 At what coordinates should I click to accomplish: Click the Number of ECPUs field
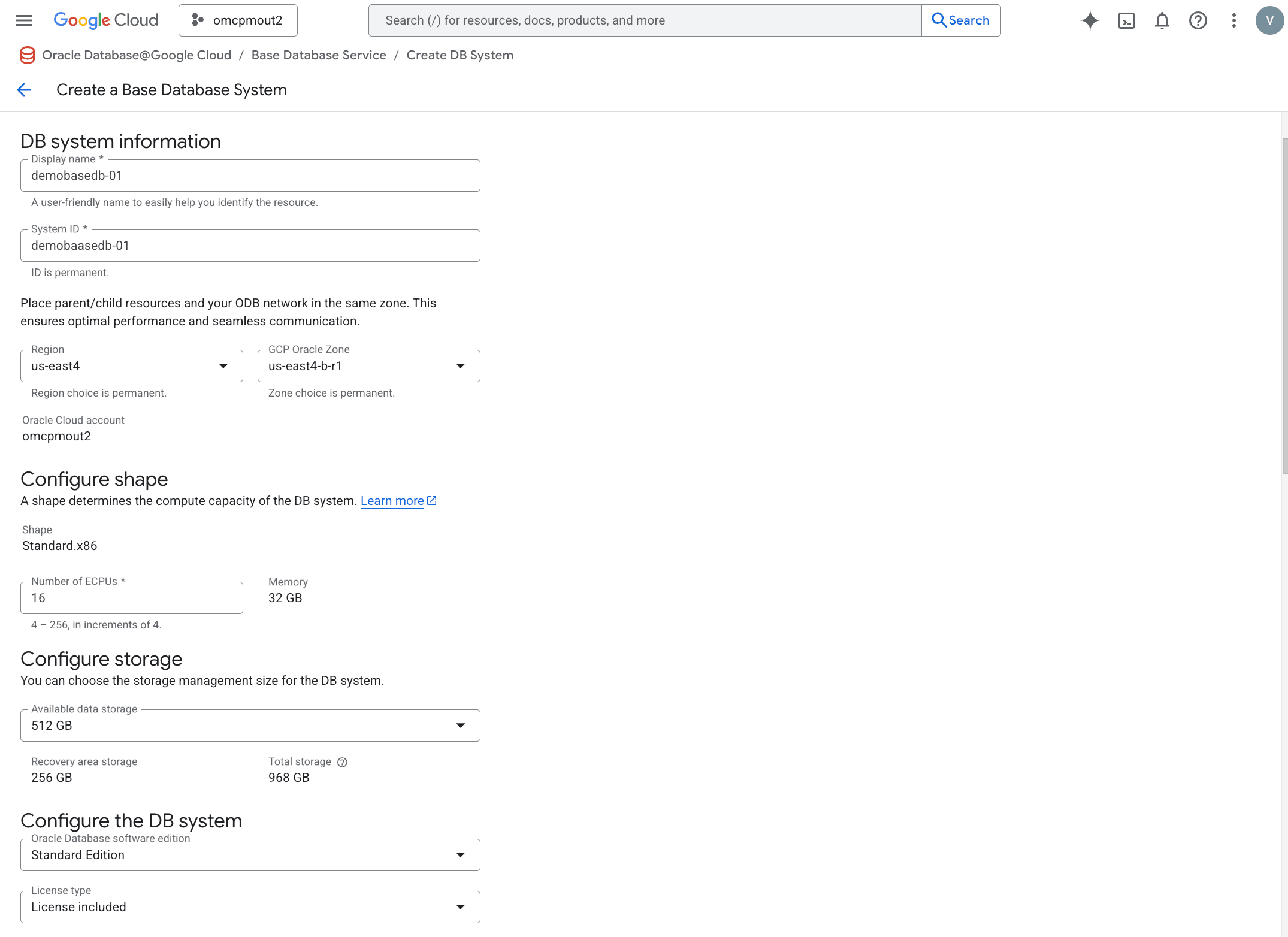tap(131, 597)
